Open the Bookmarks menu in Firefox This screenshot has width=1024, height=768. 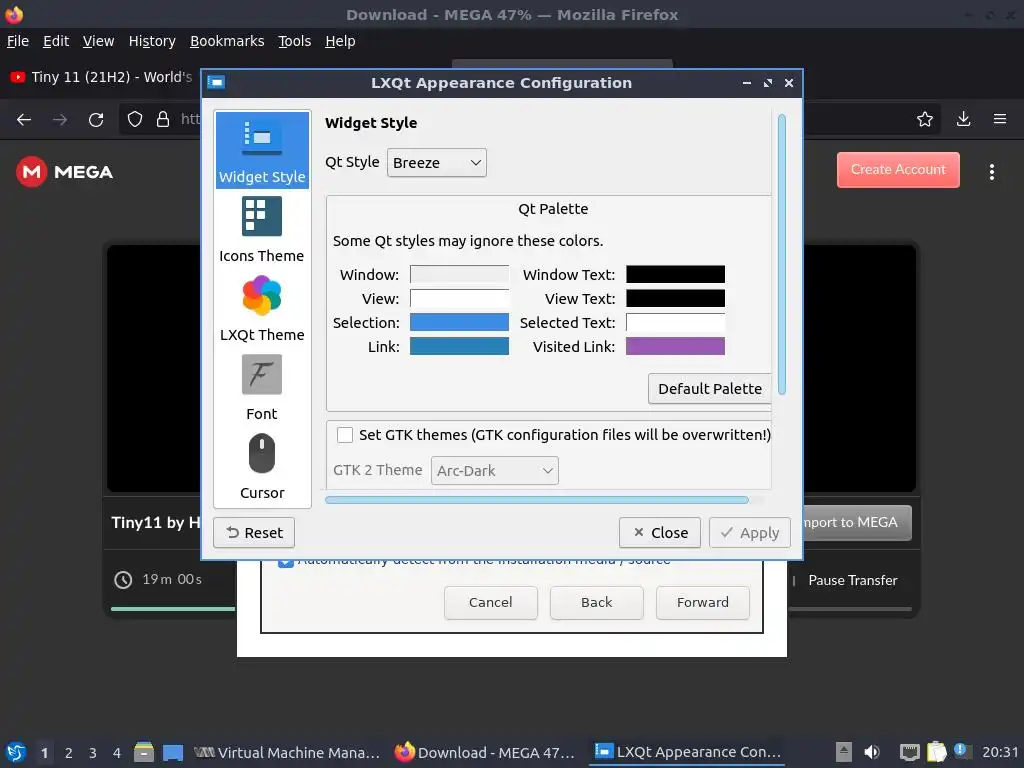227,41
